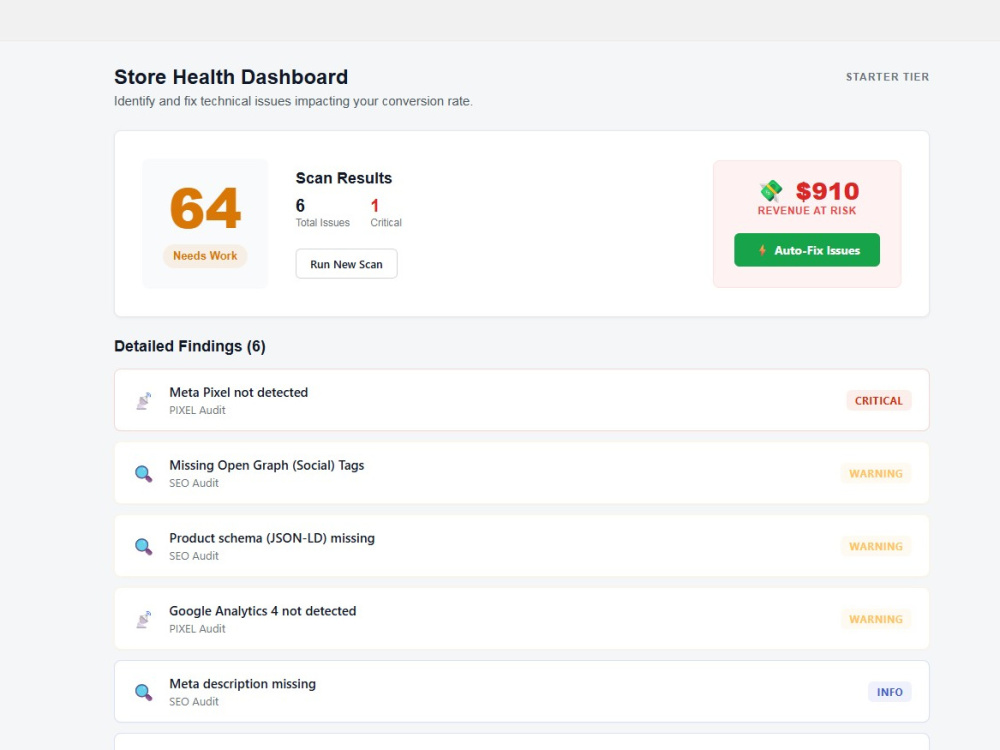Click SEO Audit label under Open Graph Tags
This screenshot has width=1000, height=750.
coord(194,483)
